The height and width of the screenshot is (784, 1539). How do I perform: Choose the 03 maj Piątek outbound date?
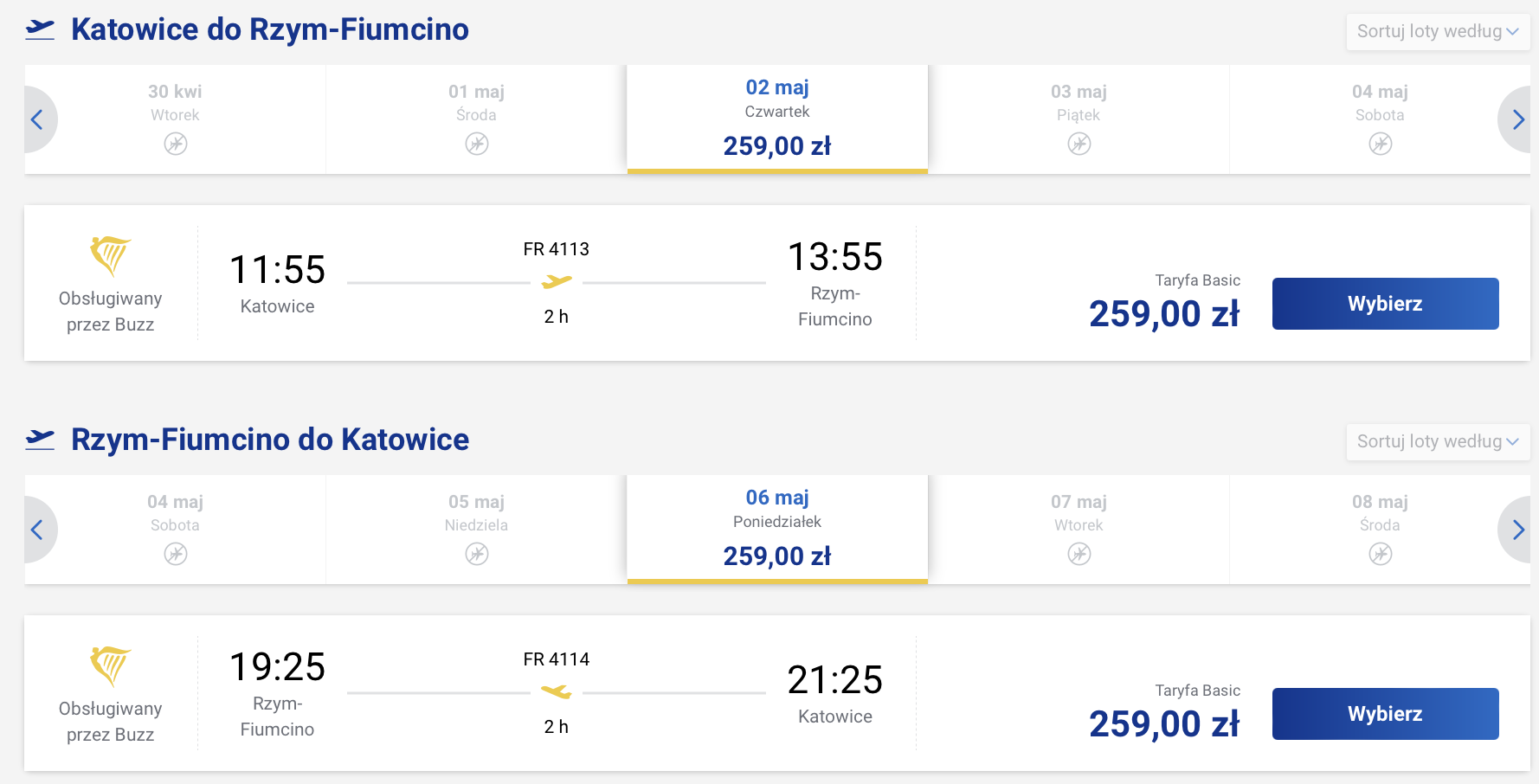[x=1079, y=119]
